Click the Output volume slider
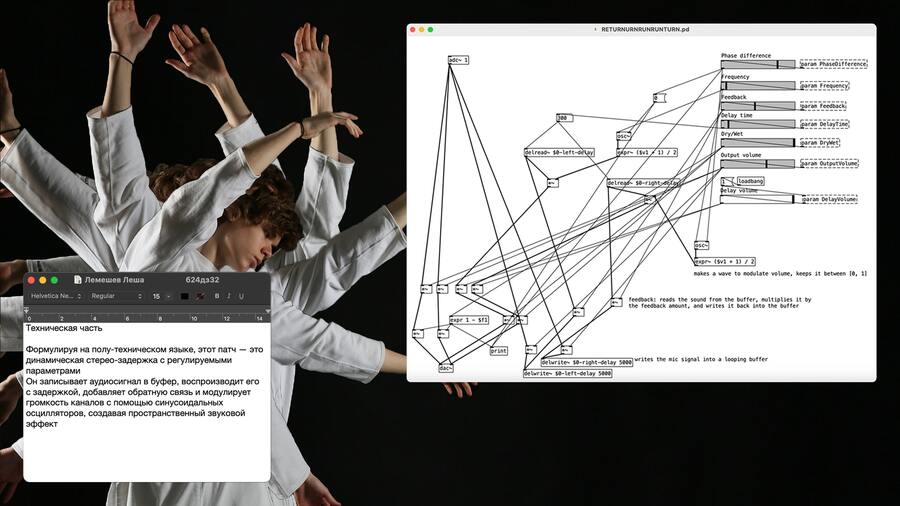Image resolution: width=900 pixels, height=506 pixels. pos(758,164)
